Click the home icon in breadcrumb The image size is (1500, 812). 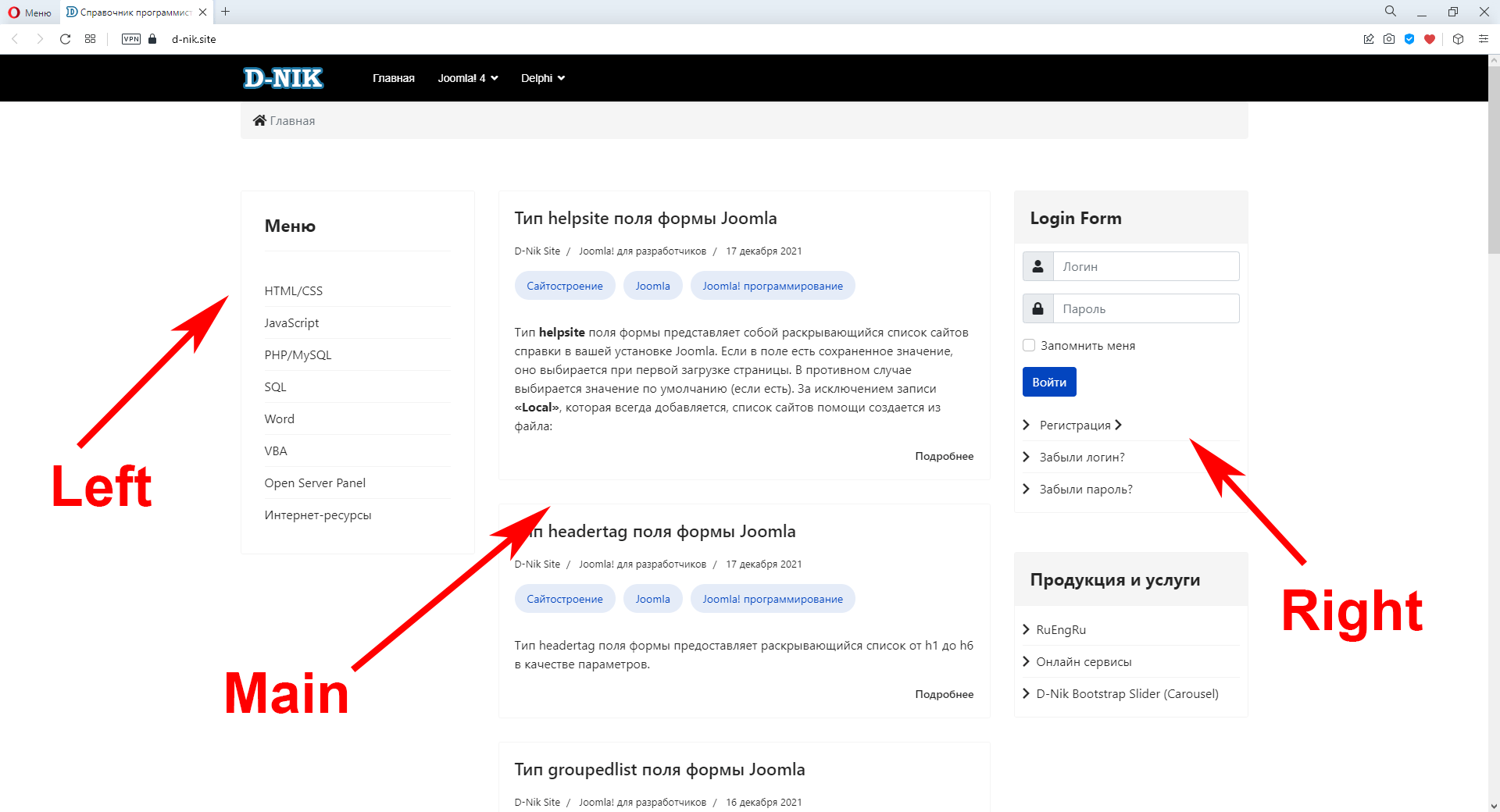click(259, 120)
